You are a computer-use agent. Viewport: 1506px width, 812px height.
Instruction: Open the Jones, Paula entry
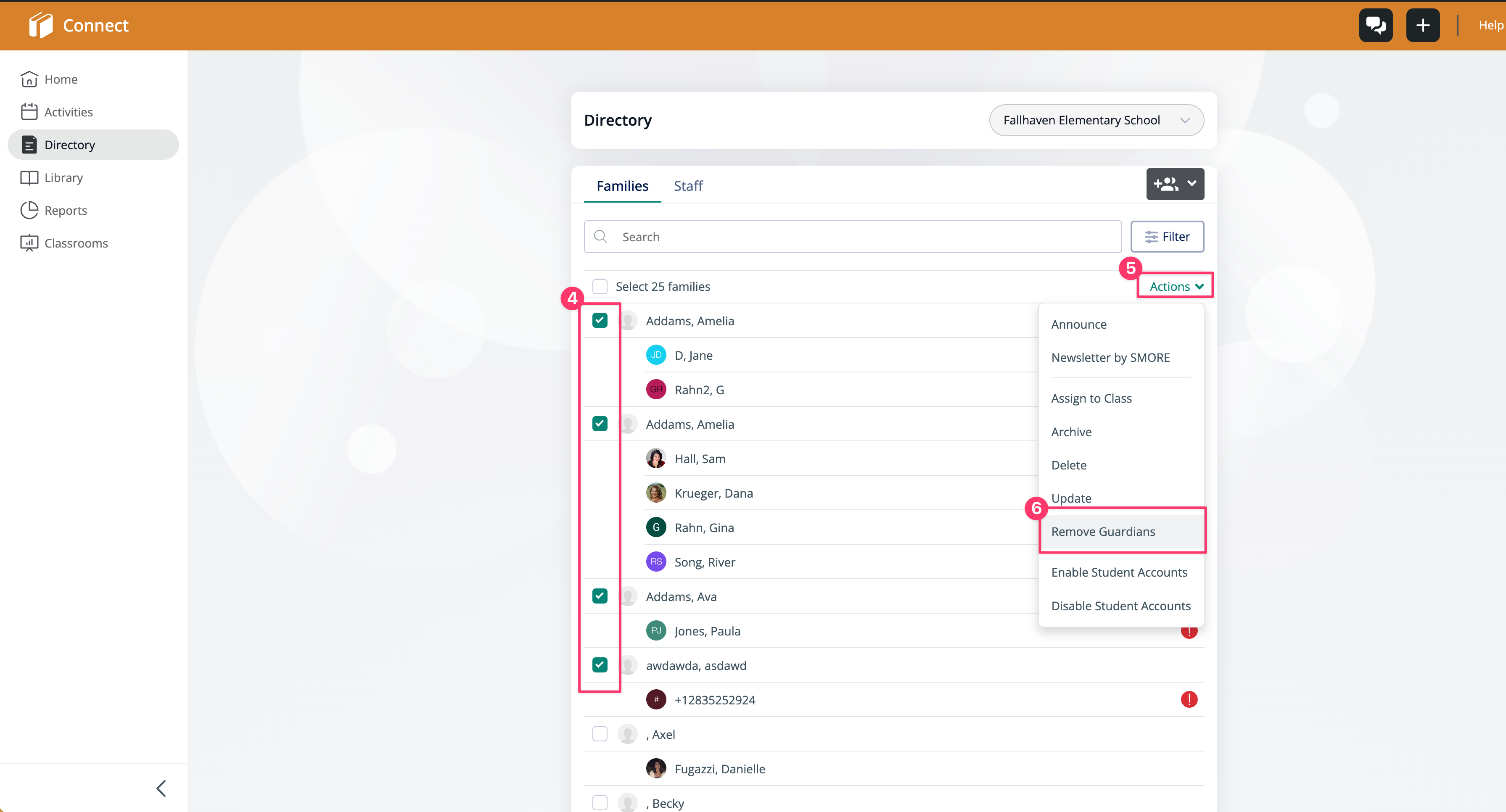tap(708, 631)
